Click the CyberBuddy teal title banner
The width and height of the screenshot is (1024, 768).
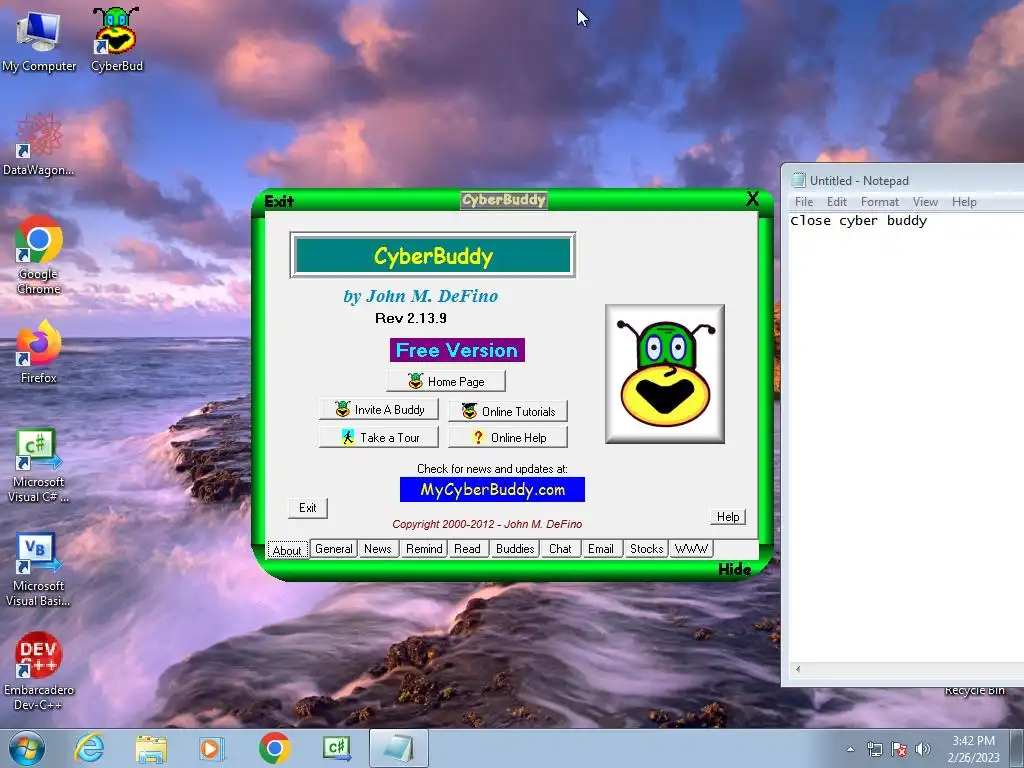coord(432,255)
